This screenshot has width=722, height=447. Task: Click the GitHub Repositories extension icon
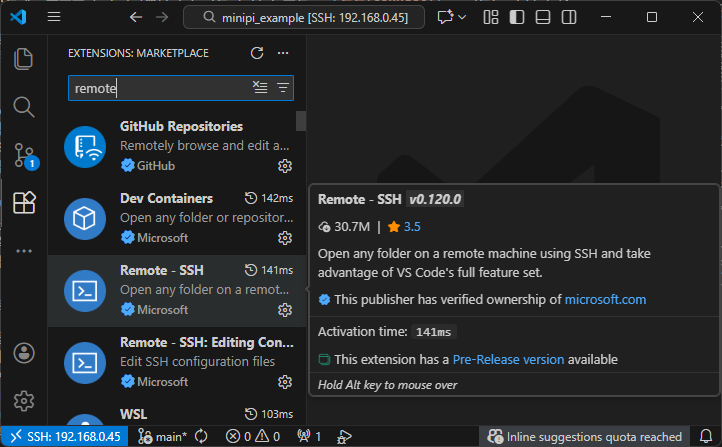85,147
